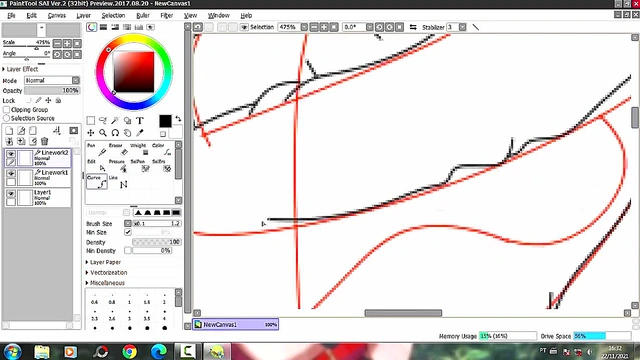
Task: Hide the Linework1 layer
Action: coord(11,173)
